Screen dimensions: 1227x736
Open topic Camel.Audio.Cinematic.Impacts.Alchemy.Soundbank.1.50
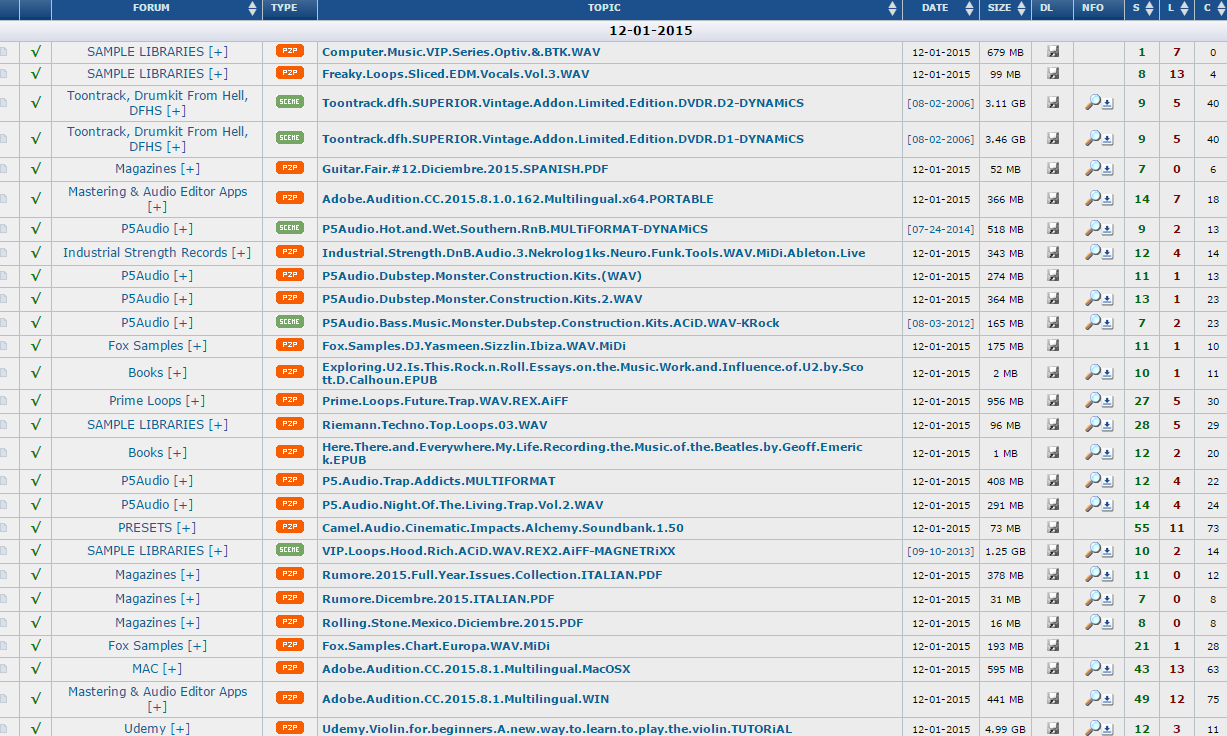point(503,528)
